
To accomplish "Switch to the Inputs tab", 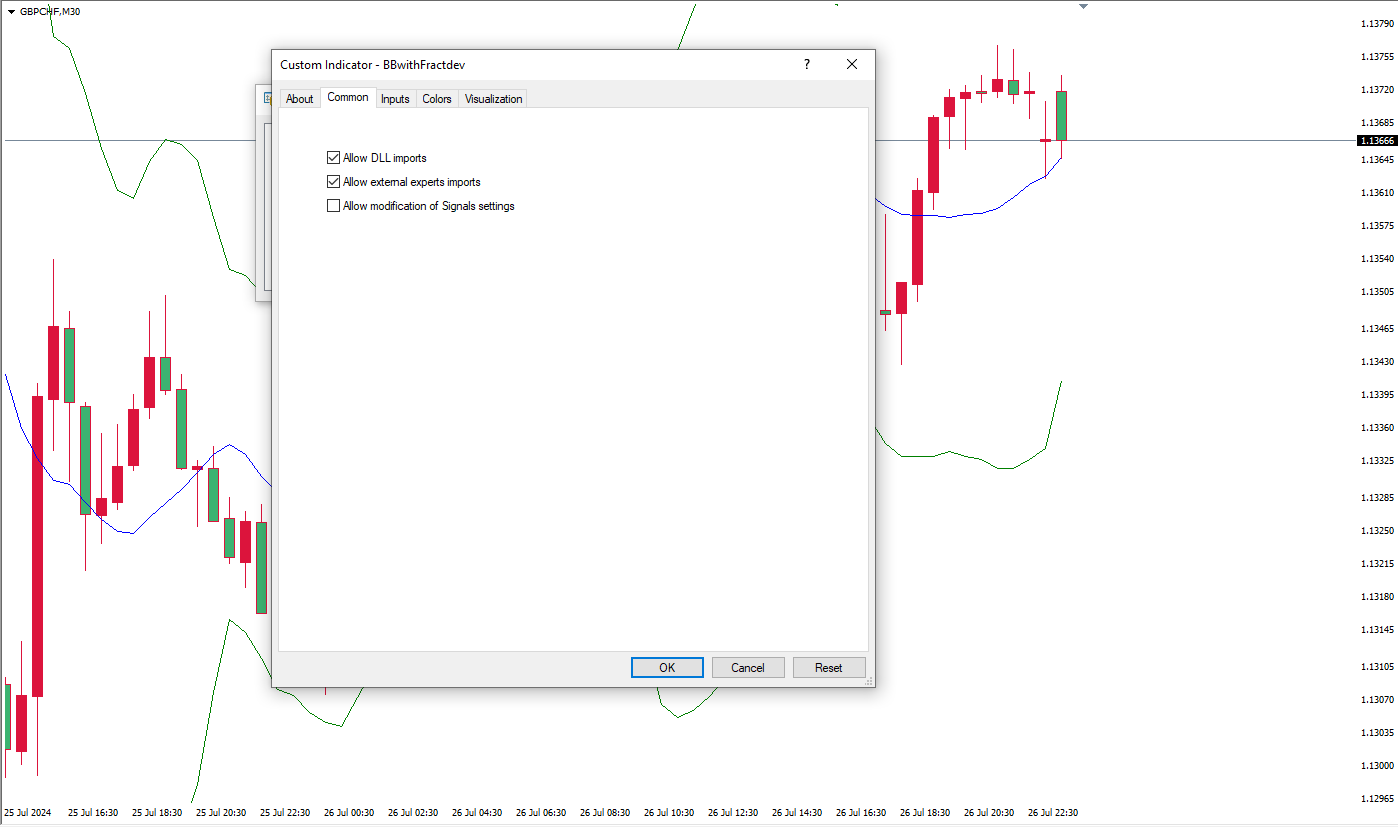I will [395, 99].
